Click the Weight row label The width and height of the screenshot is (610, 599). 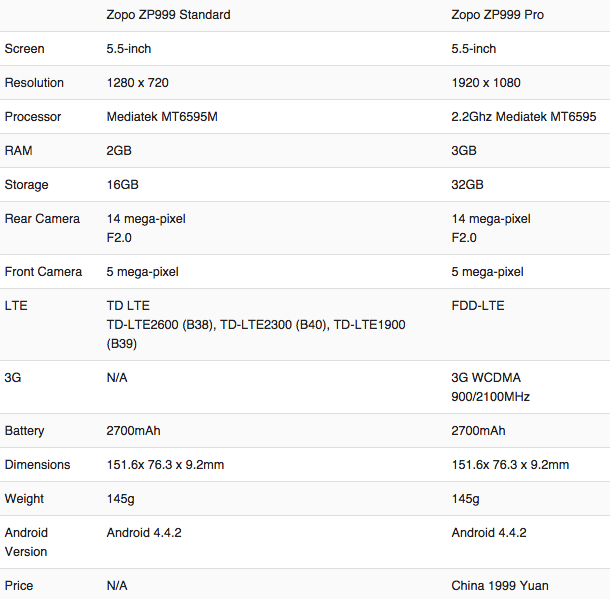click(24, 499)
